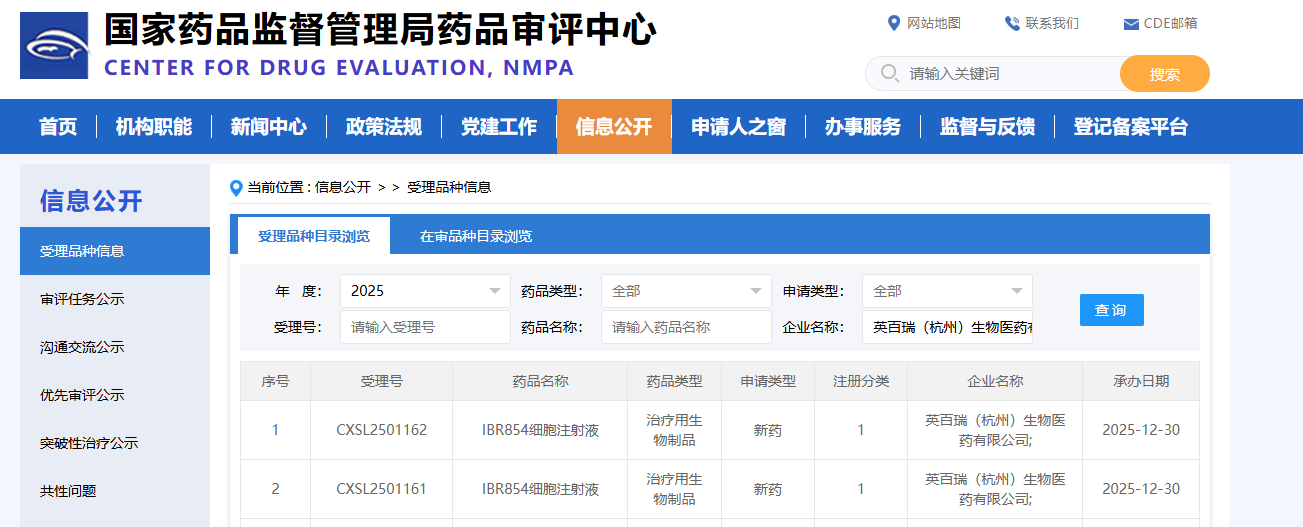Click the CDE logo icon
This screenshot has height=527, width=1303.
pyautogui.click(x=54, y=45)
